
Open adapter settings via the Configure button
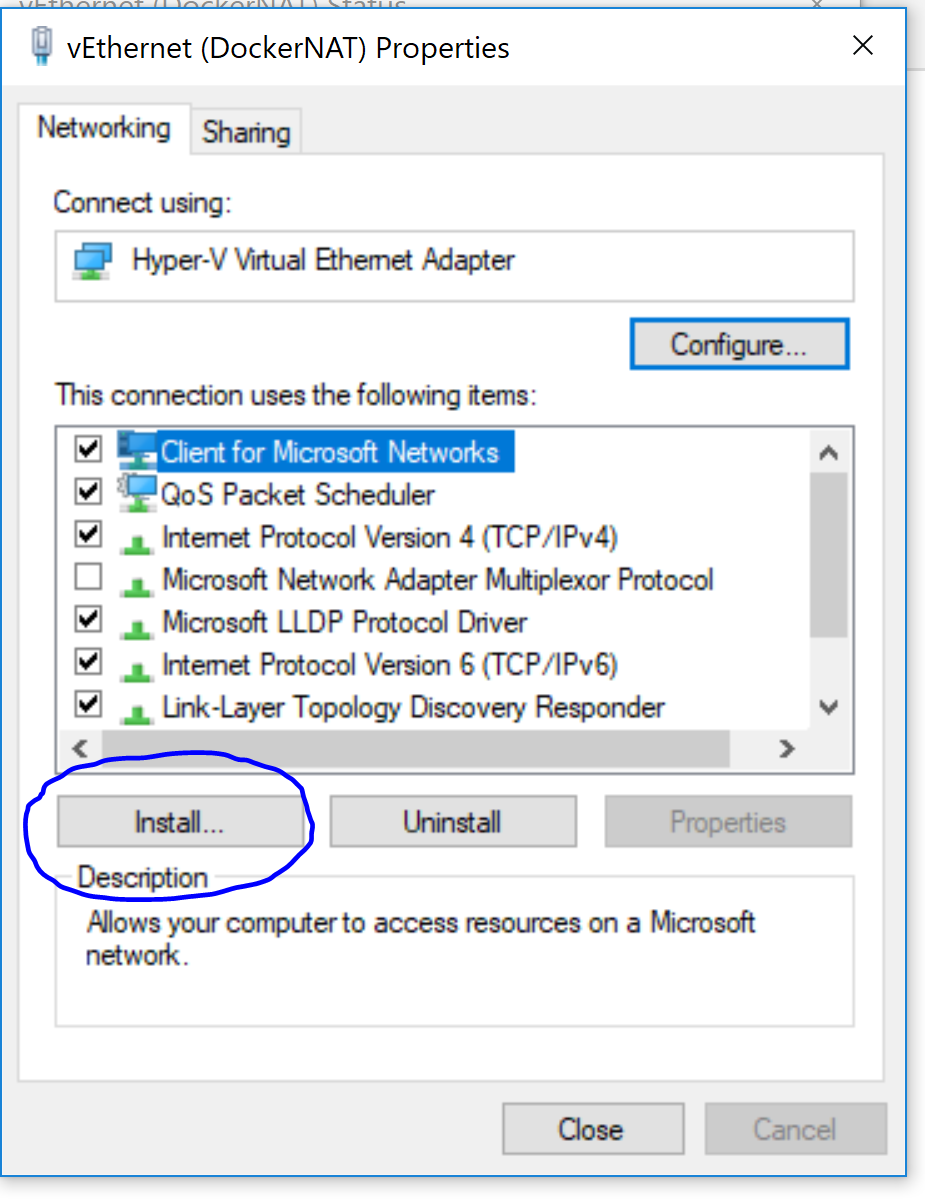739,343
